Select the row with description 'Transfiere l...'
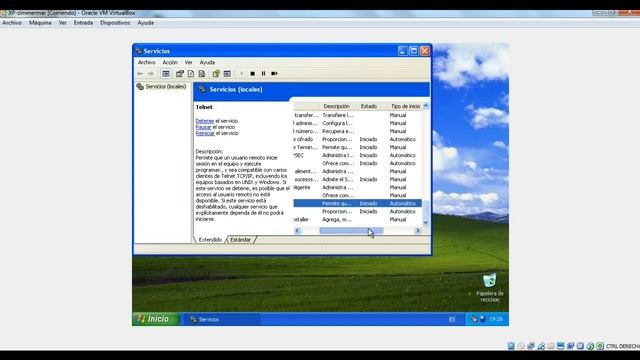 (x=358, y=115)
